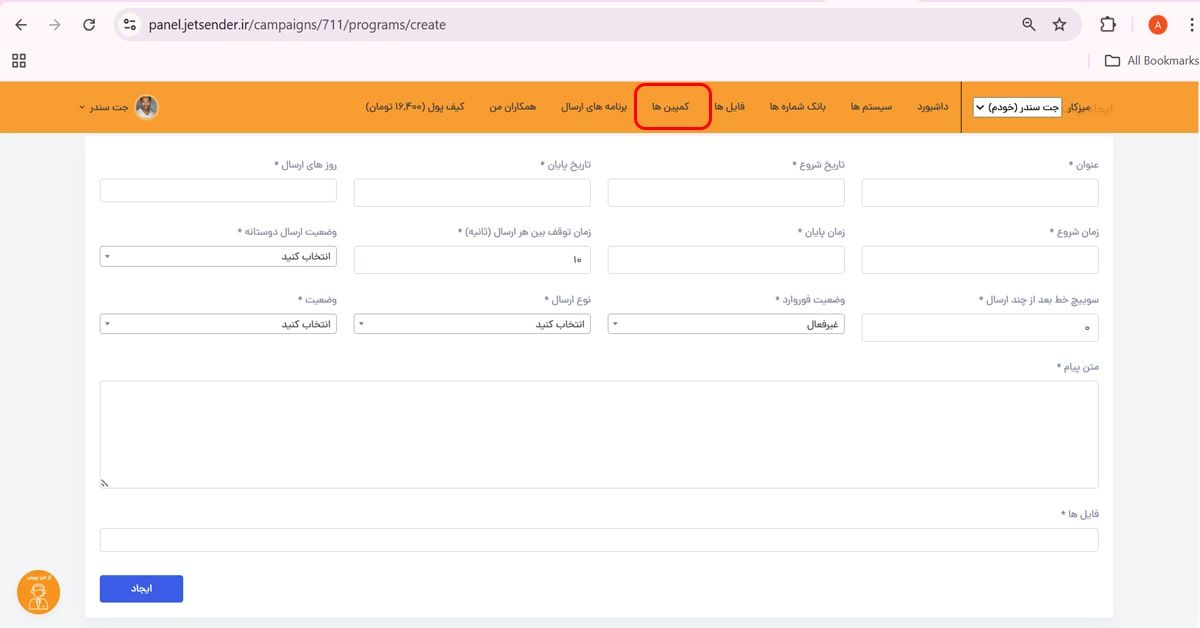Open the وضعیت ارسال دوستانه dropdown
The image size is (1200, 628).
(x=218, y=257)
